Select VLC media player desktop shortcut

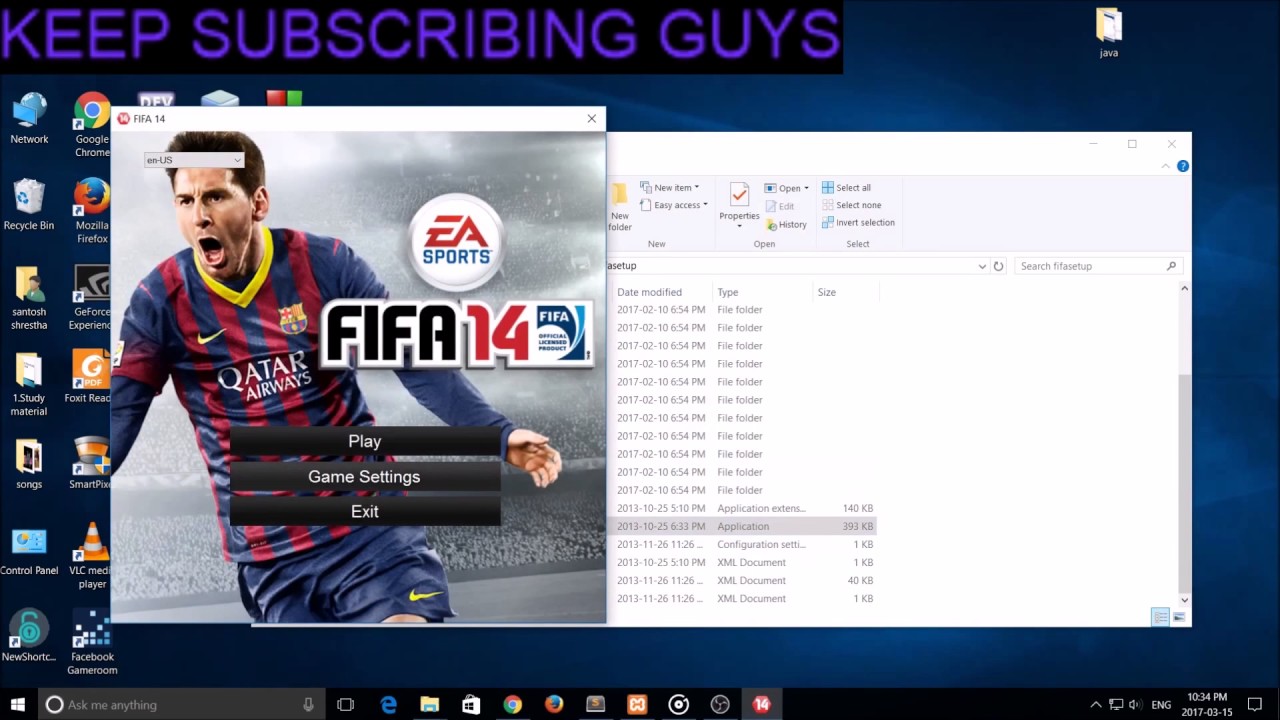(x=92, y=556)
